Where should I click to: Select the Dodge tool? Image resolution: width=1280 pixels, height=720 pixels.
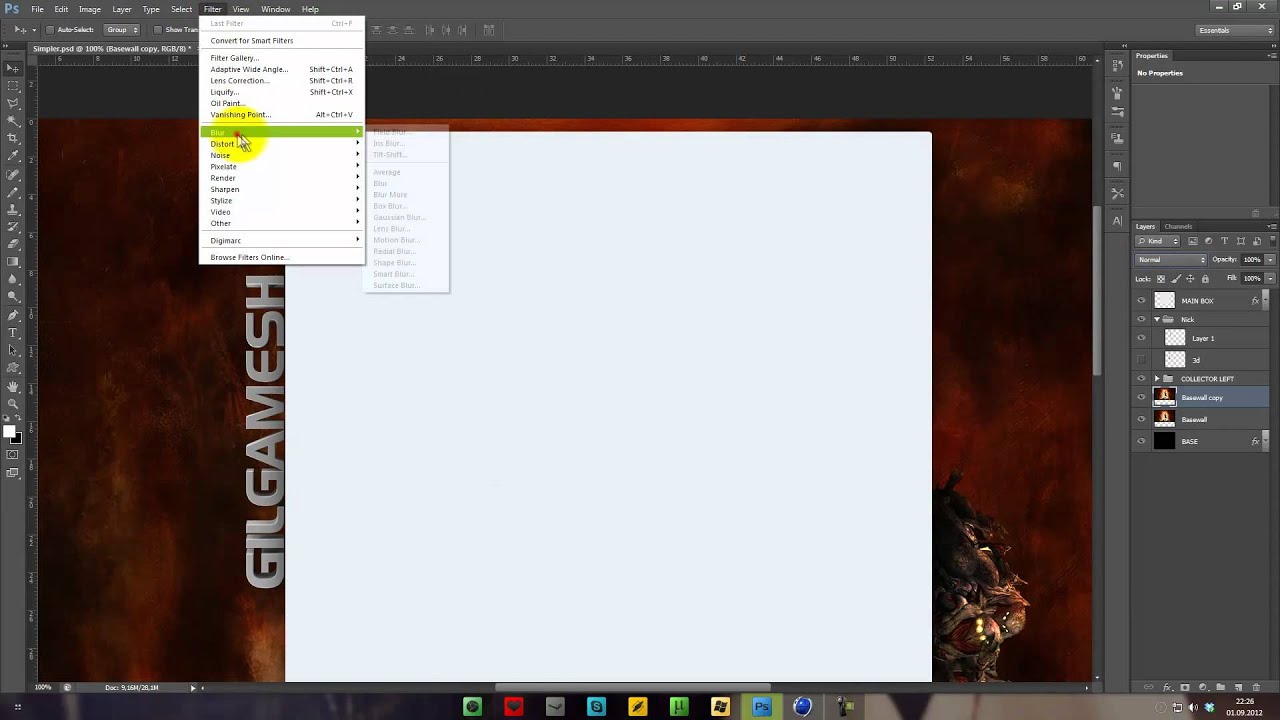pyautogui.click(x=13, y=296)
